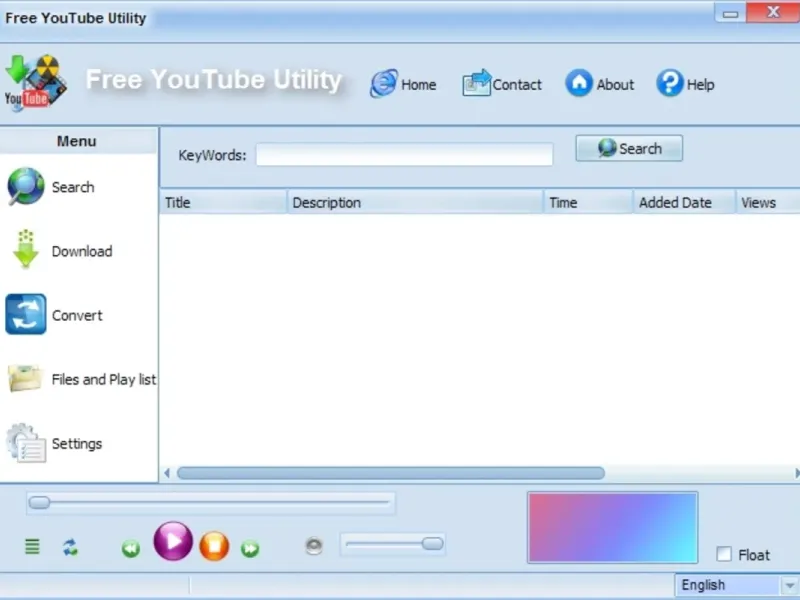
Task: Open the Settings gear icon
Action: pyautogui.click(x=26, y=443)
